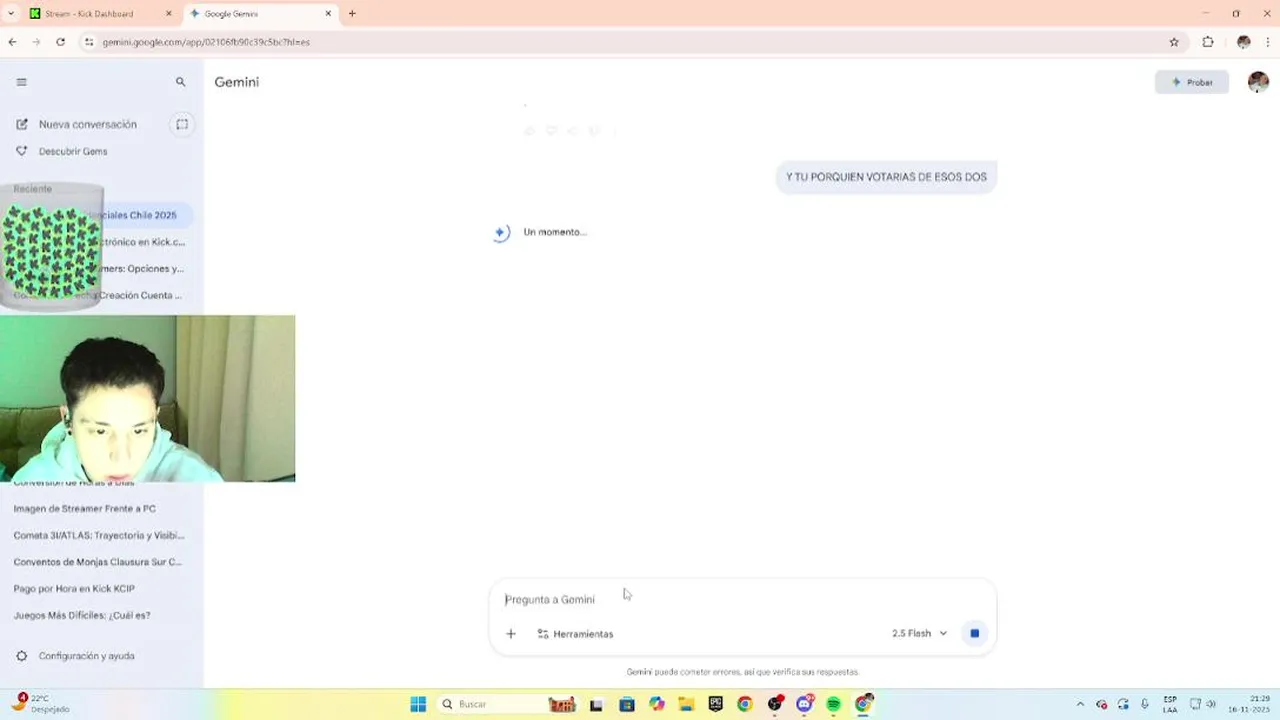This screenshot has height=720, width=1280.
Task: Close the Stream - Kick Dashboard tab
Action: coord(168,14)
